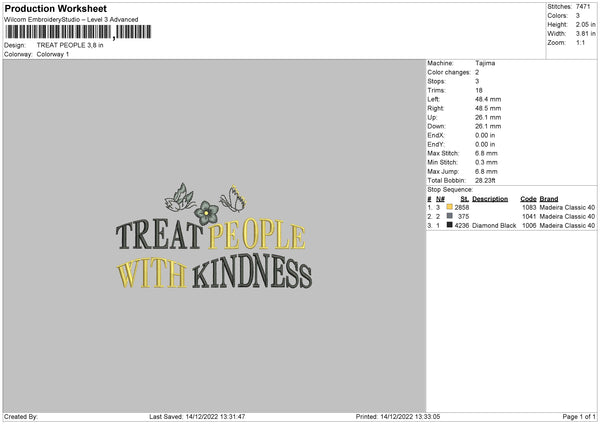
Task: Click the Zoom value 1:1
Action: click(580, 43)
